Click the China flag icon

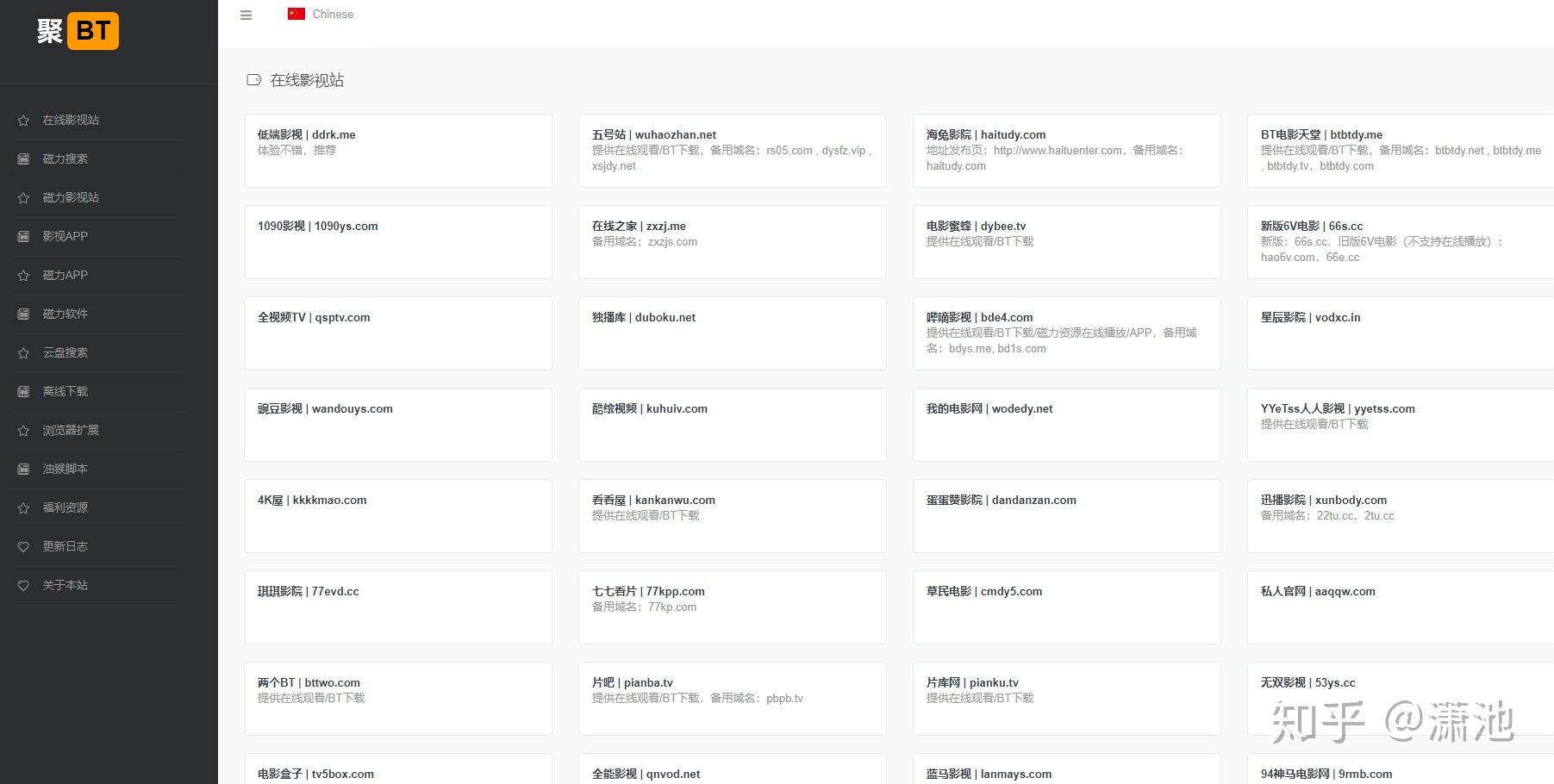[296, 14]
